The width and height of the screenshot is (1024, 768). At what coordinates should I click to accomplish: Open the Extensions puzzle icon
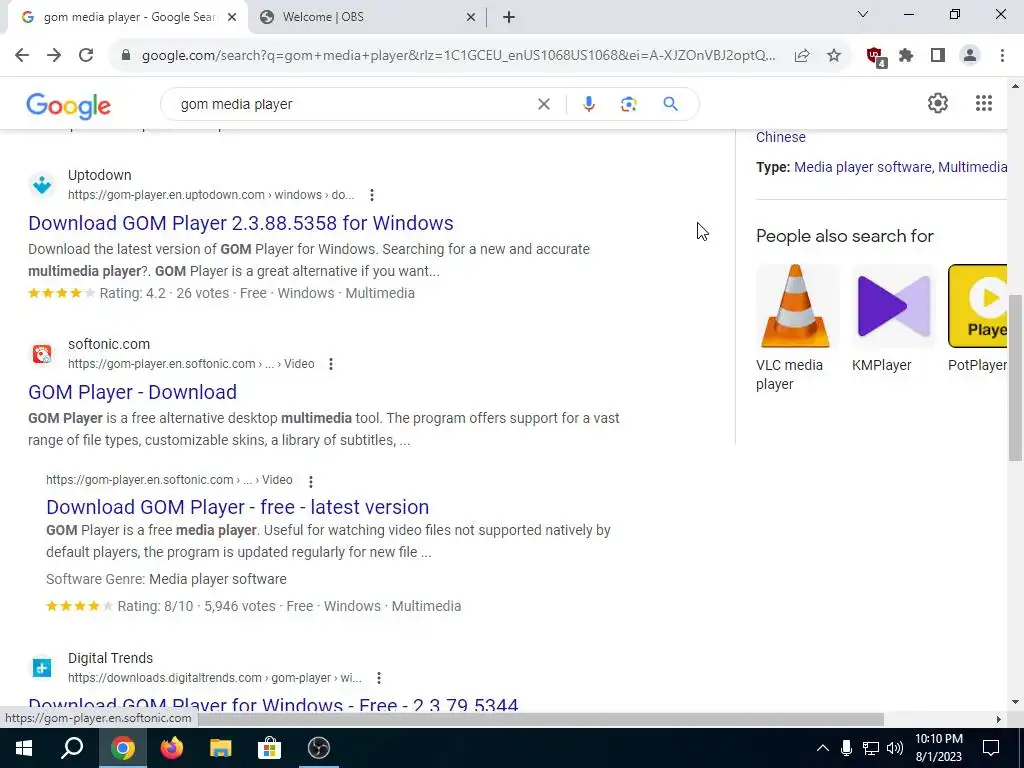tap(906, 56)
